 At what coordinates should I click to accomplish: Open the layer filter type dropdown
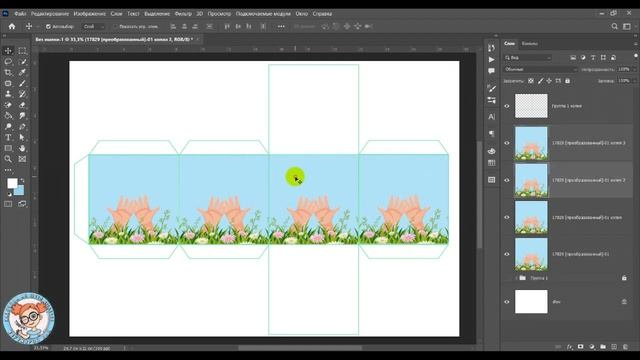[528, 58]
